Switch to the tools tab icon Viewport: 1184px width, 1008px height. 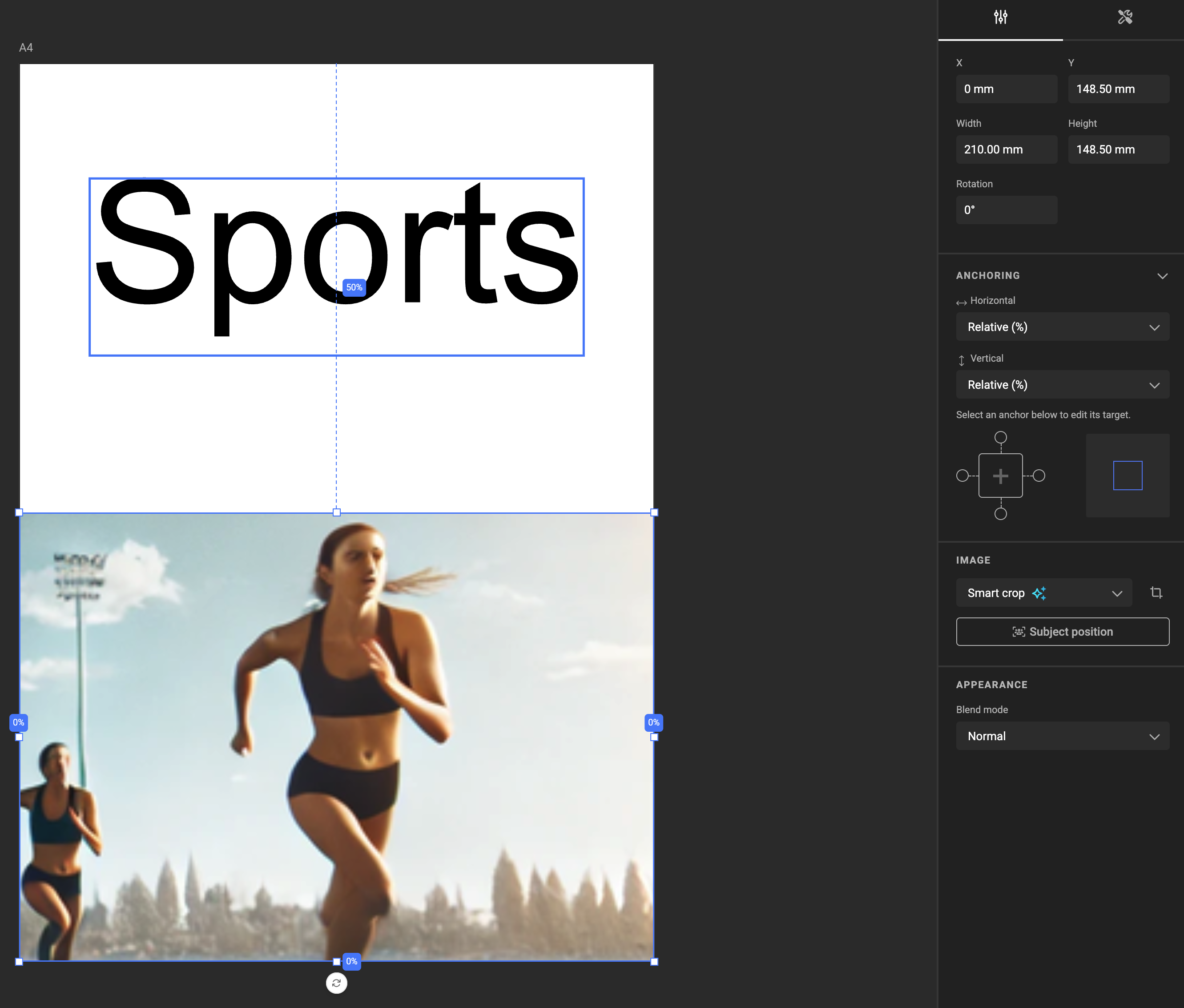1124,17
